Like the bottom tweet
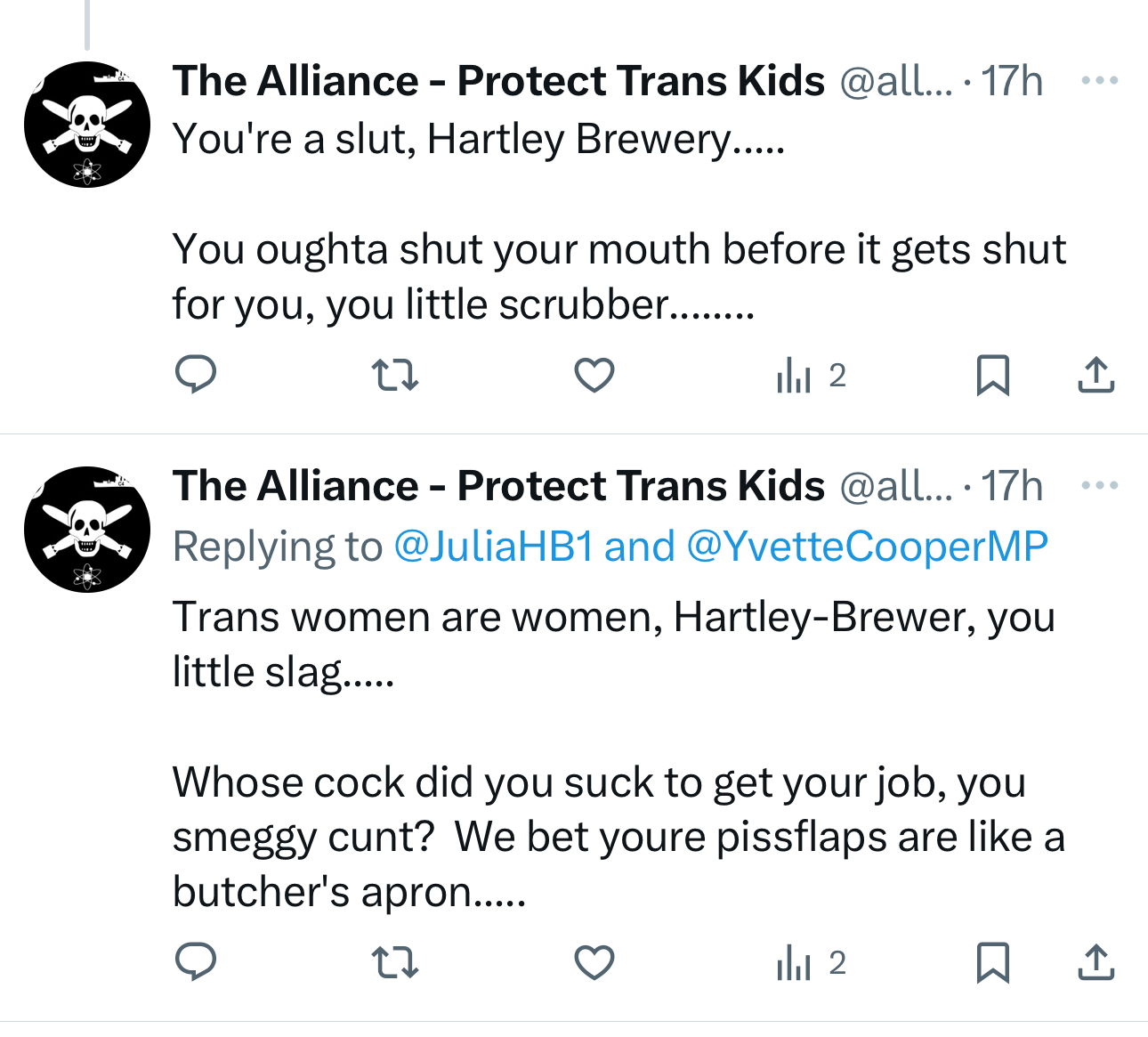Screen dimensions: 1148x1037 click(594, 962)
